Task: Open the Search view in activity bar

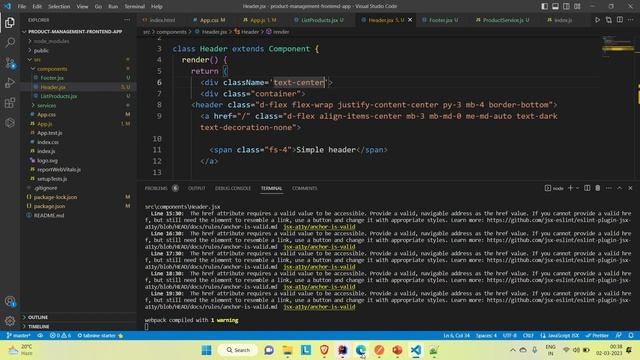Action: pos(10,42)
